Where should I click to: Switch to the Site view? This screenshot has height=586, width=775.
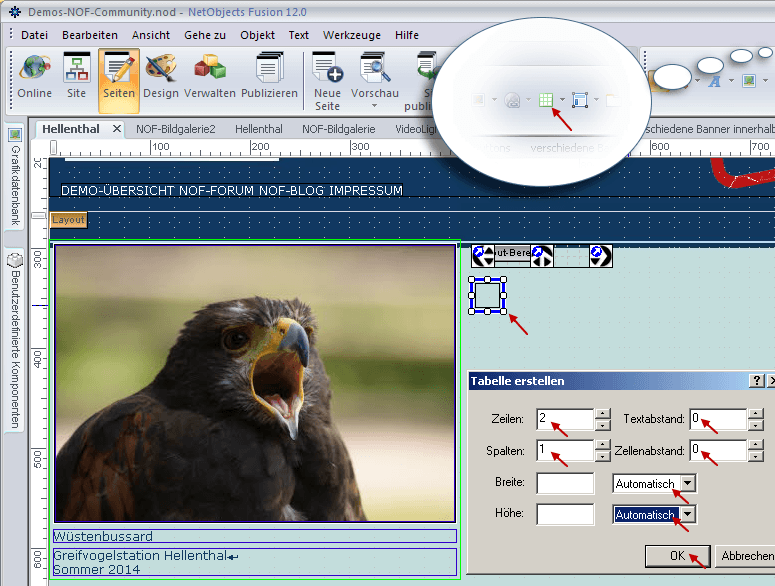(x=77, y=77)
